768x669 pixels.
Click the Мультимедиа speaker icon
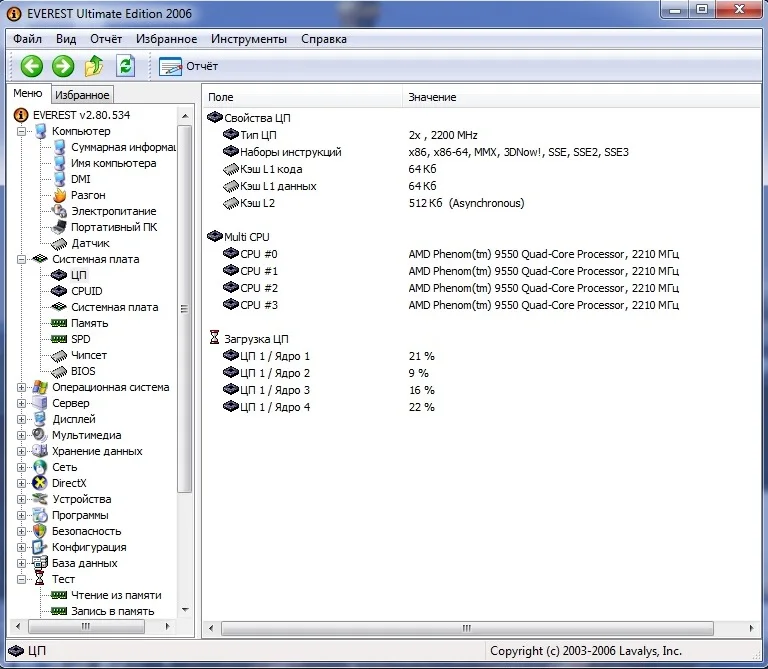[x=40, y=435]
